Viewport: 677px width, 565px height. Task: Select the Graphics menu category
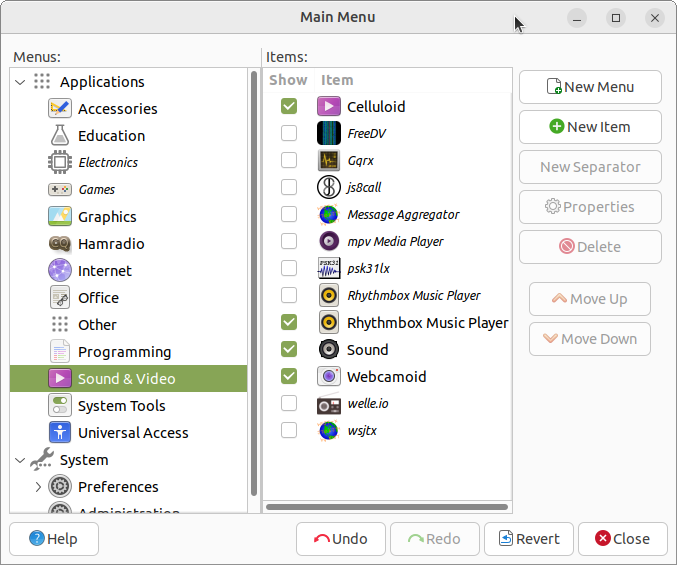107,217
